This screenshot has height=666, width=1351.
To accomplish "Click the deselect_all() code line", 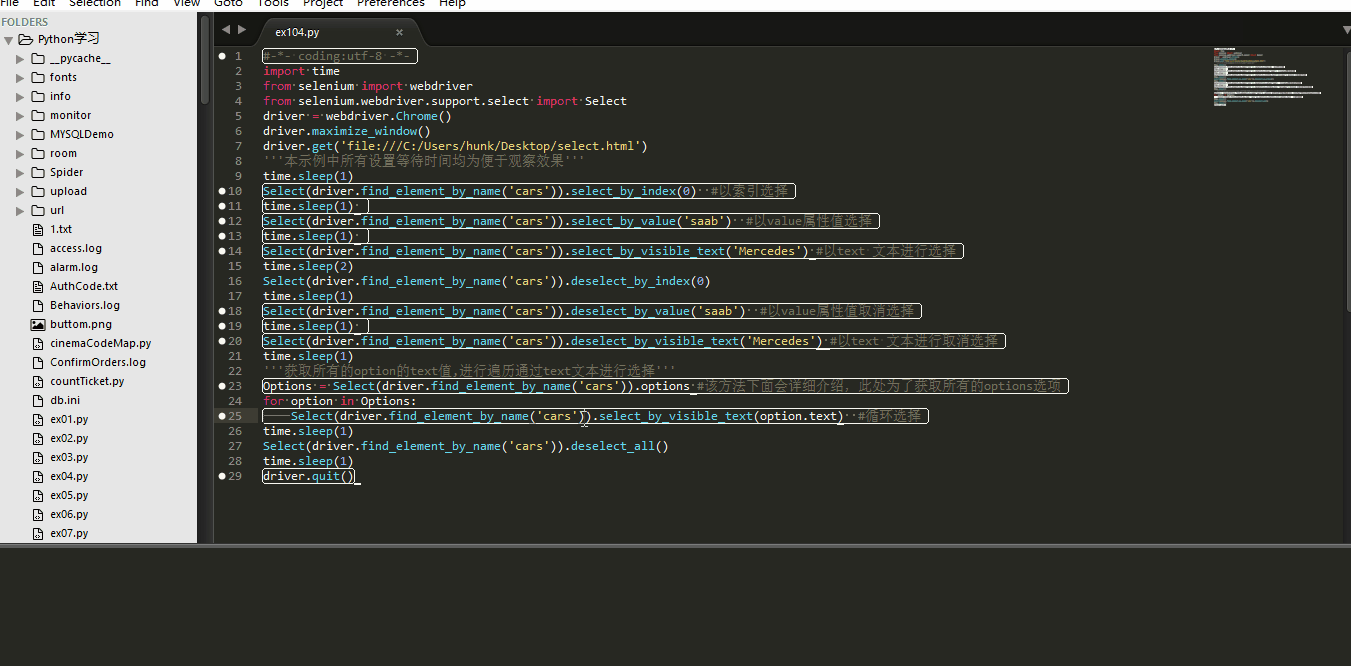I will pyautogui.click(x=466, y=446).
